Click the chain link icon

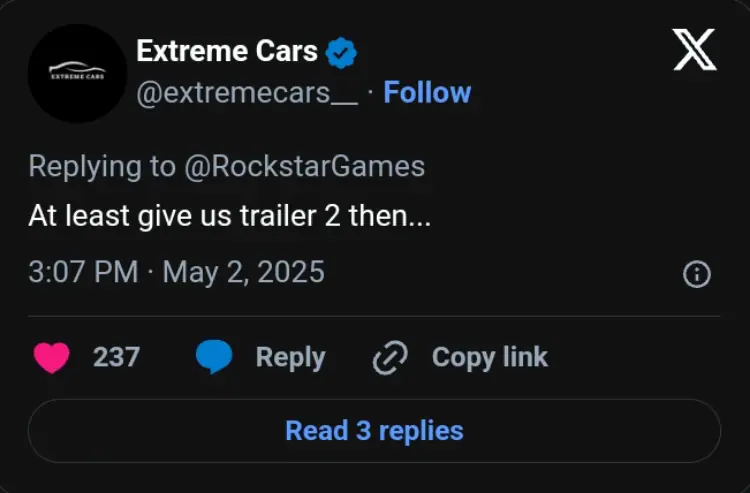(x=389, y=358)
